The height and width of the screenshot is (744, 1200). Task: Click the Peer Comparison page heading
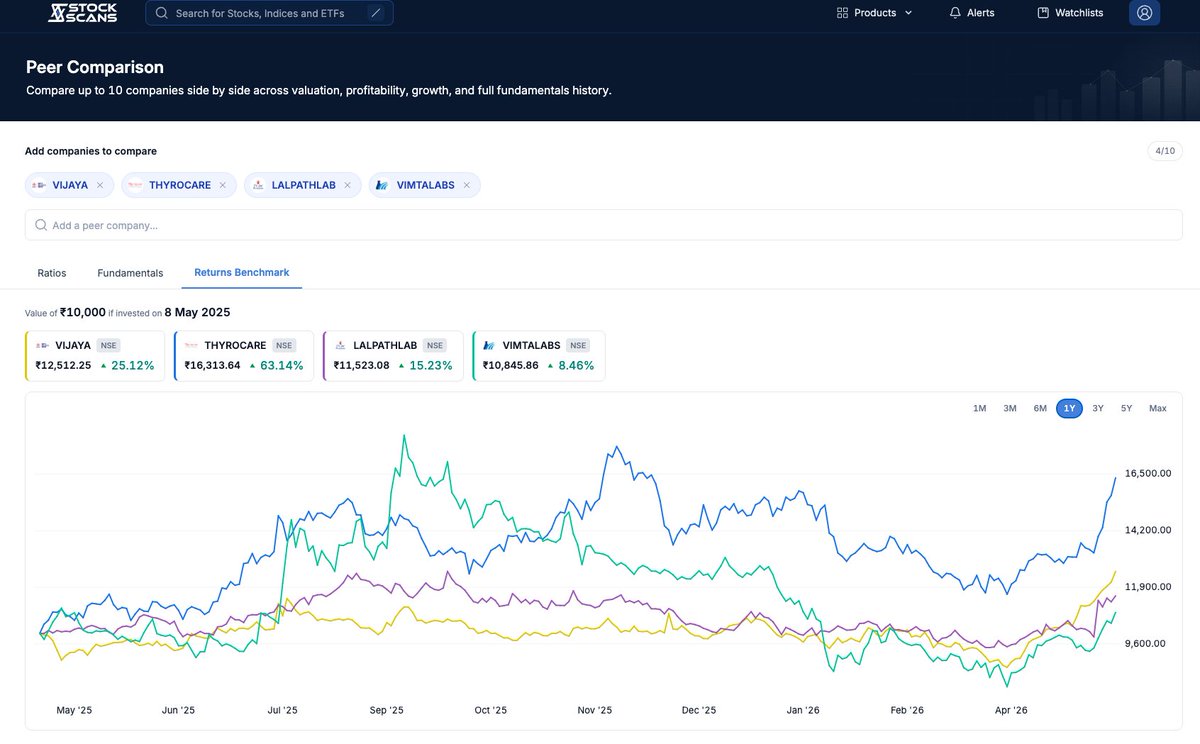[x=95, y=67]
